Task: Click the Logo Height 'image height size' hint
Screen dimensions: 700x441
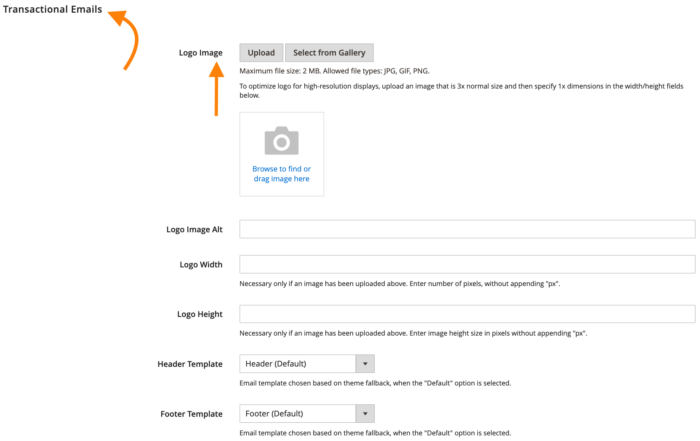Action: point(413,333)
